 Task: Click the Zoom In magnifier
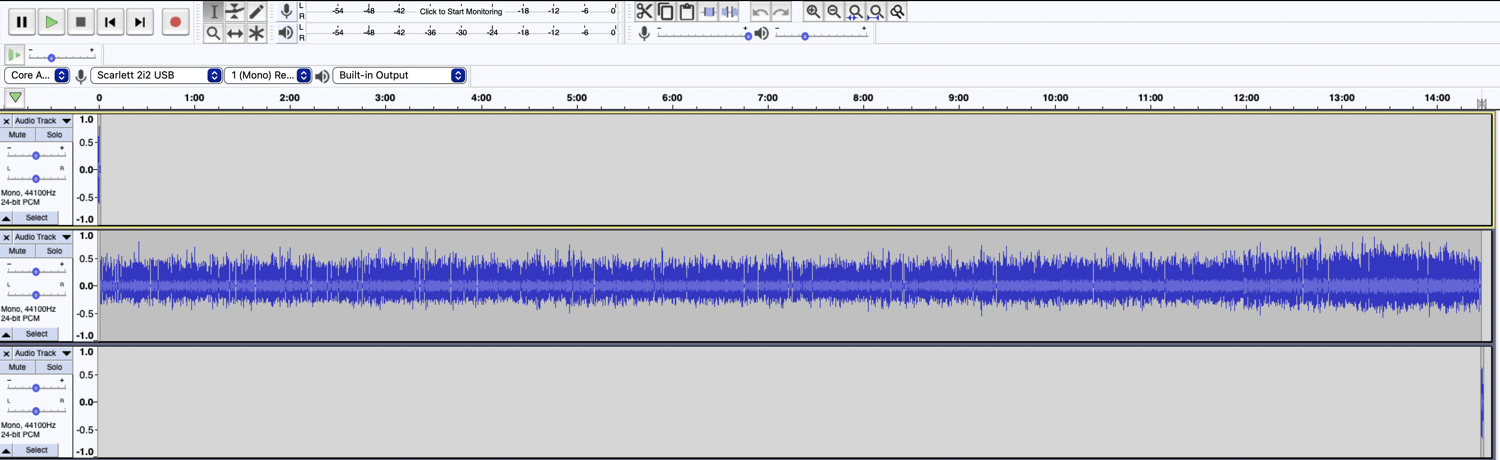813,12
